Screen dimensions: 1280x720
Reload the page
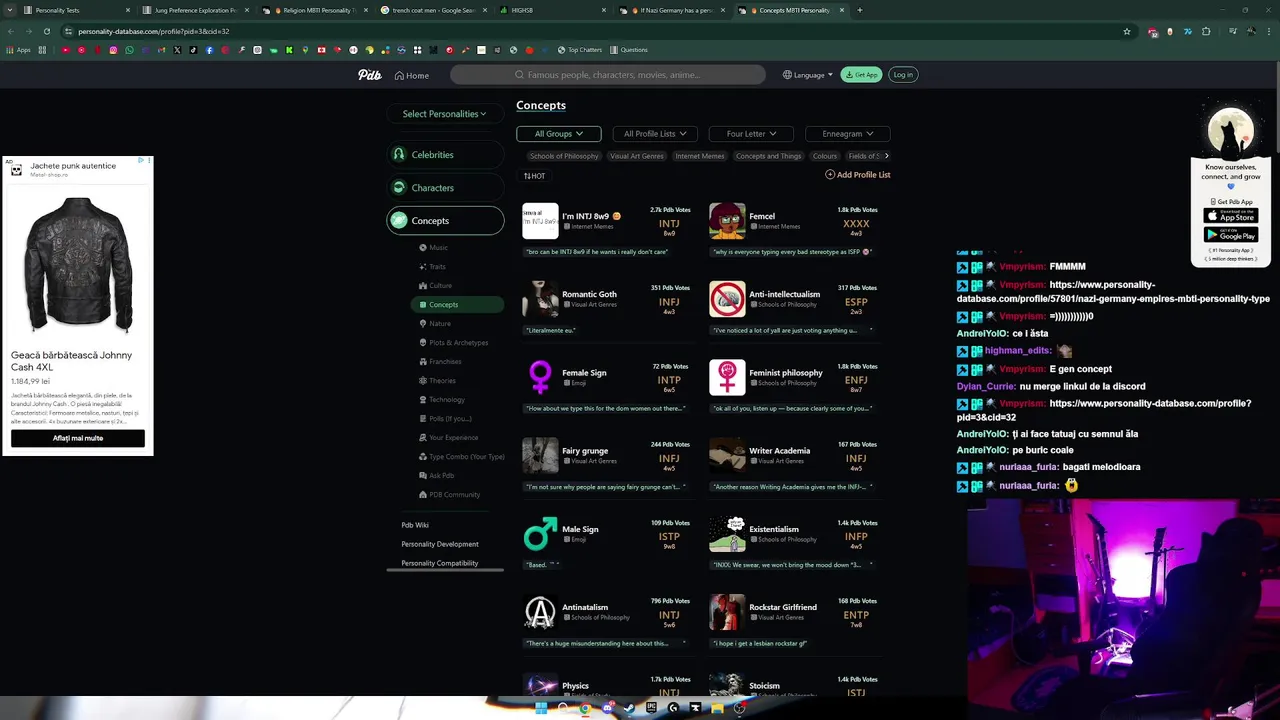(46, 31)
